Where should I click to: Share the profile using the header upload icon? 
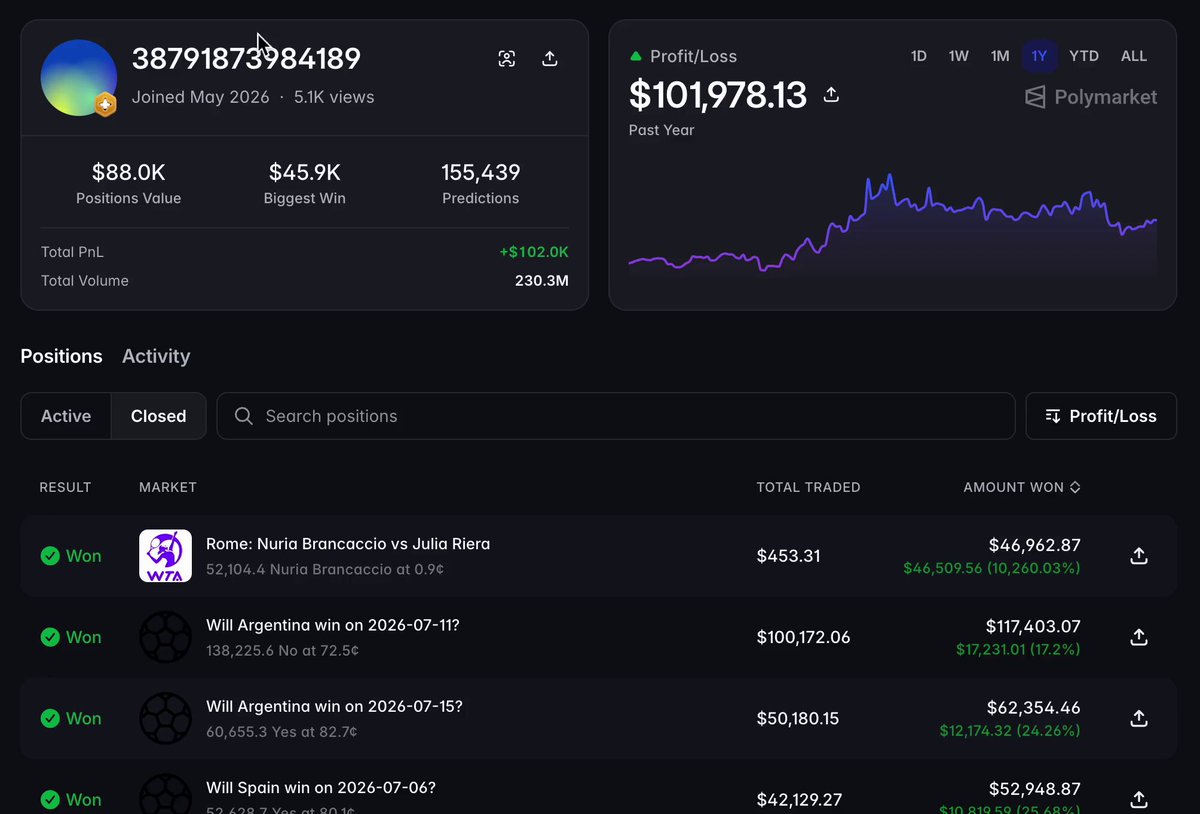coord(549,59)
